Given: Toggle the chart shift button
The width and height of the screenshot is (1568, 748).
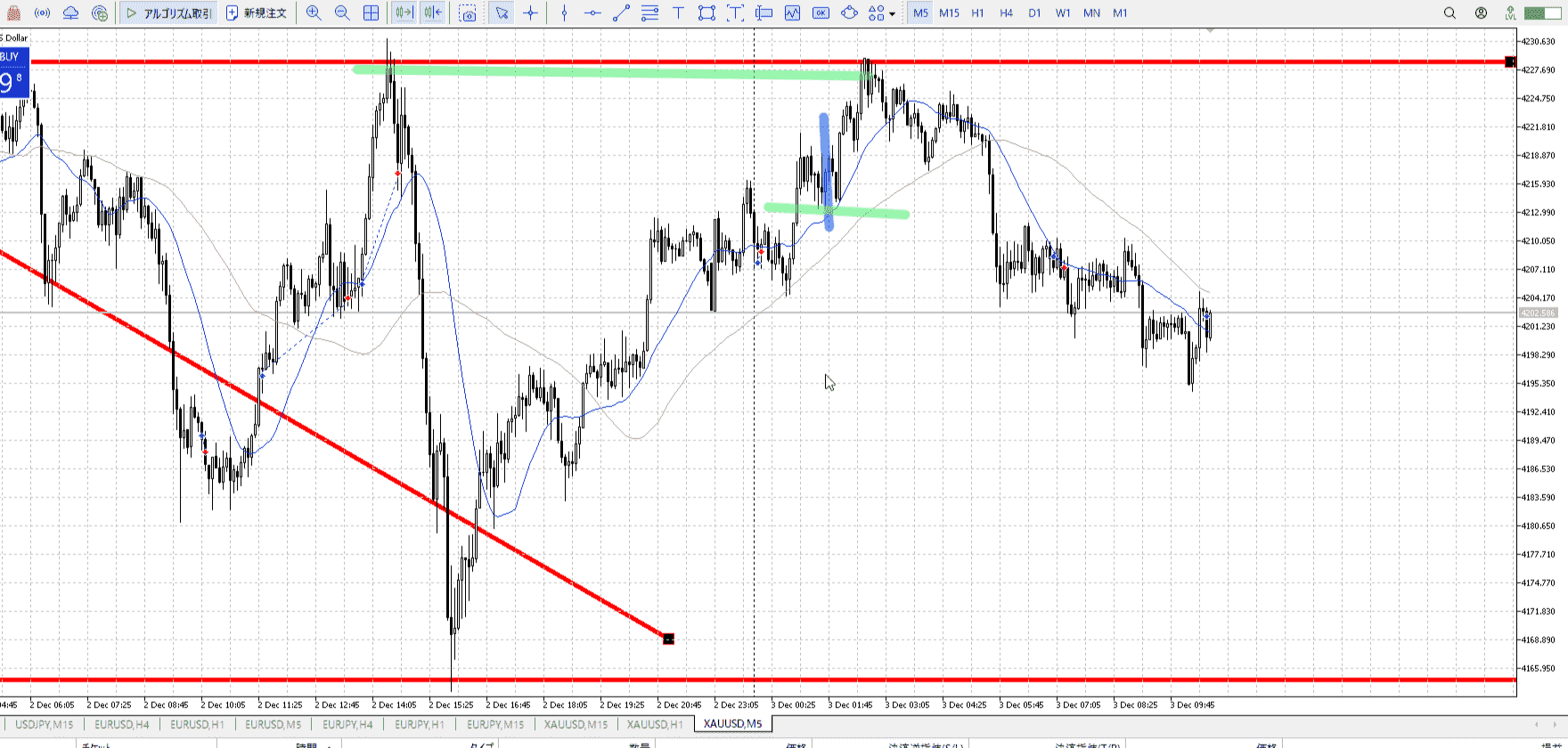Looking at the screenshot, I should click(433, 13).
